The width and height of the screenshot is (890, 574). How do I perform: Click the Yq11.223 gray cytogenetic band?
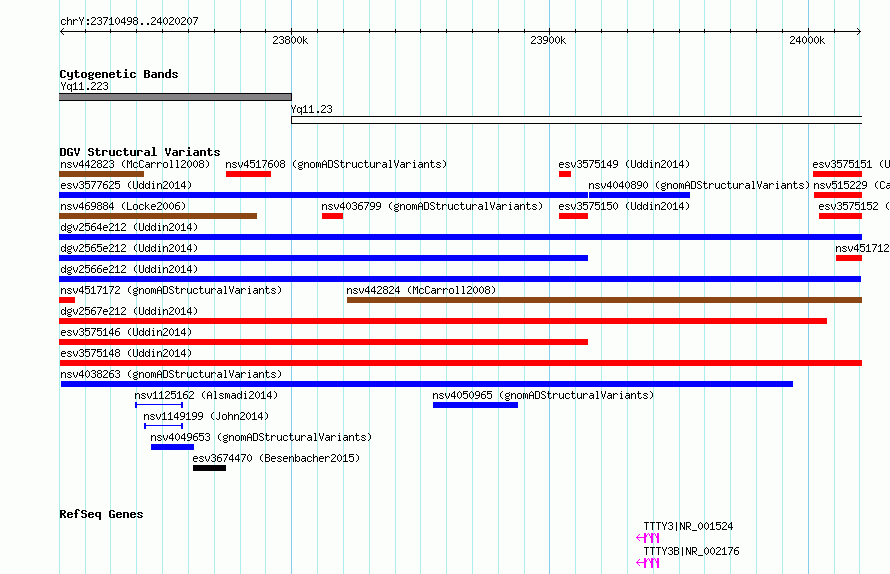(175, 97)
